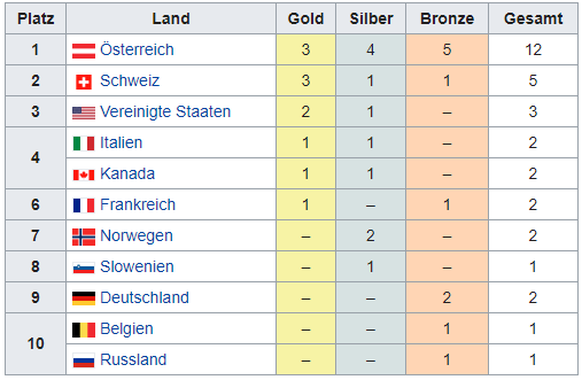The image size is (582, 380).
Task: Click the Norwegian flag icon
Action: tap(84, 237)
